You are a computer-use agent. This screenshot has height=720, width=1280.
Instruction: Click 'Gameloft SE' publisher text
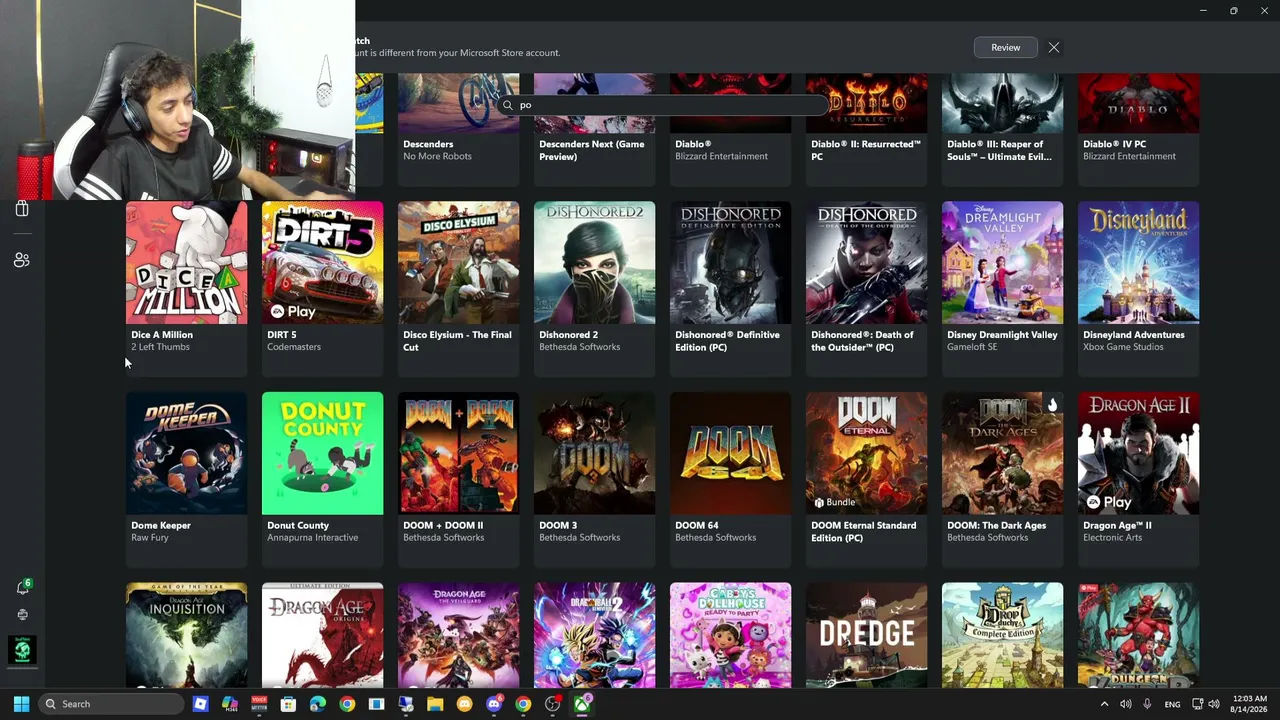972,347
